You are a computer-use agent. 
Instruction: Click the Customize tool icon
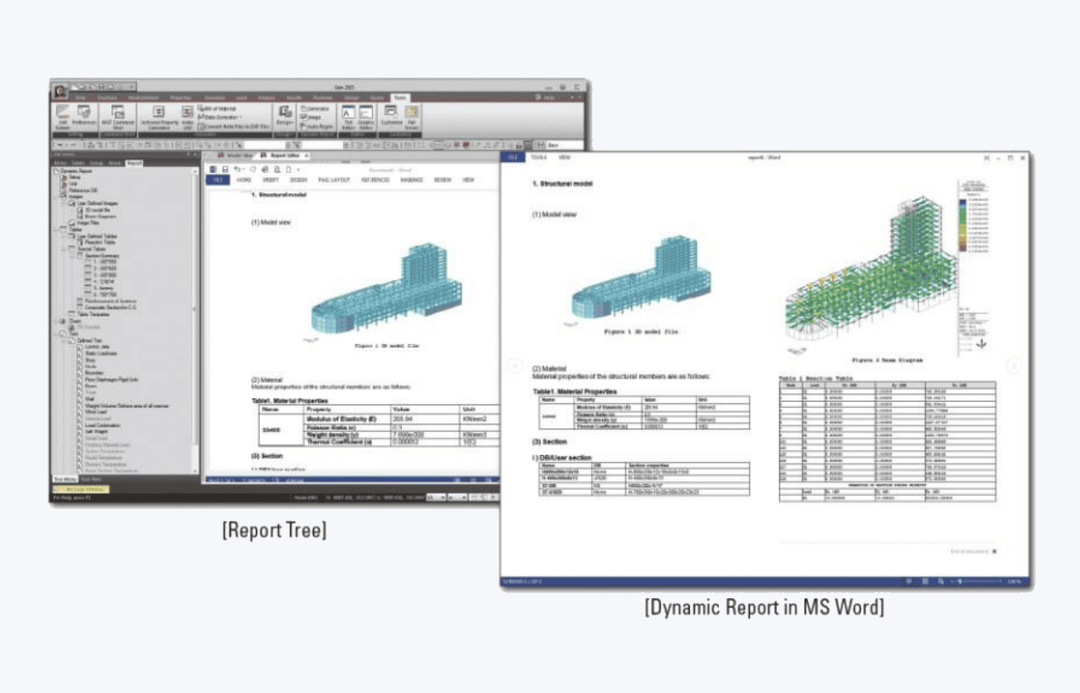(391, 116)
